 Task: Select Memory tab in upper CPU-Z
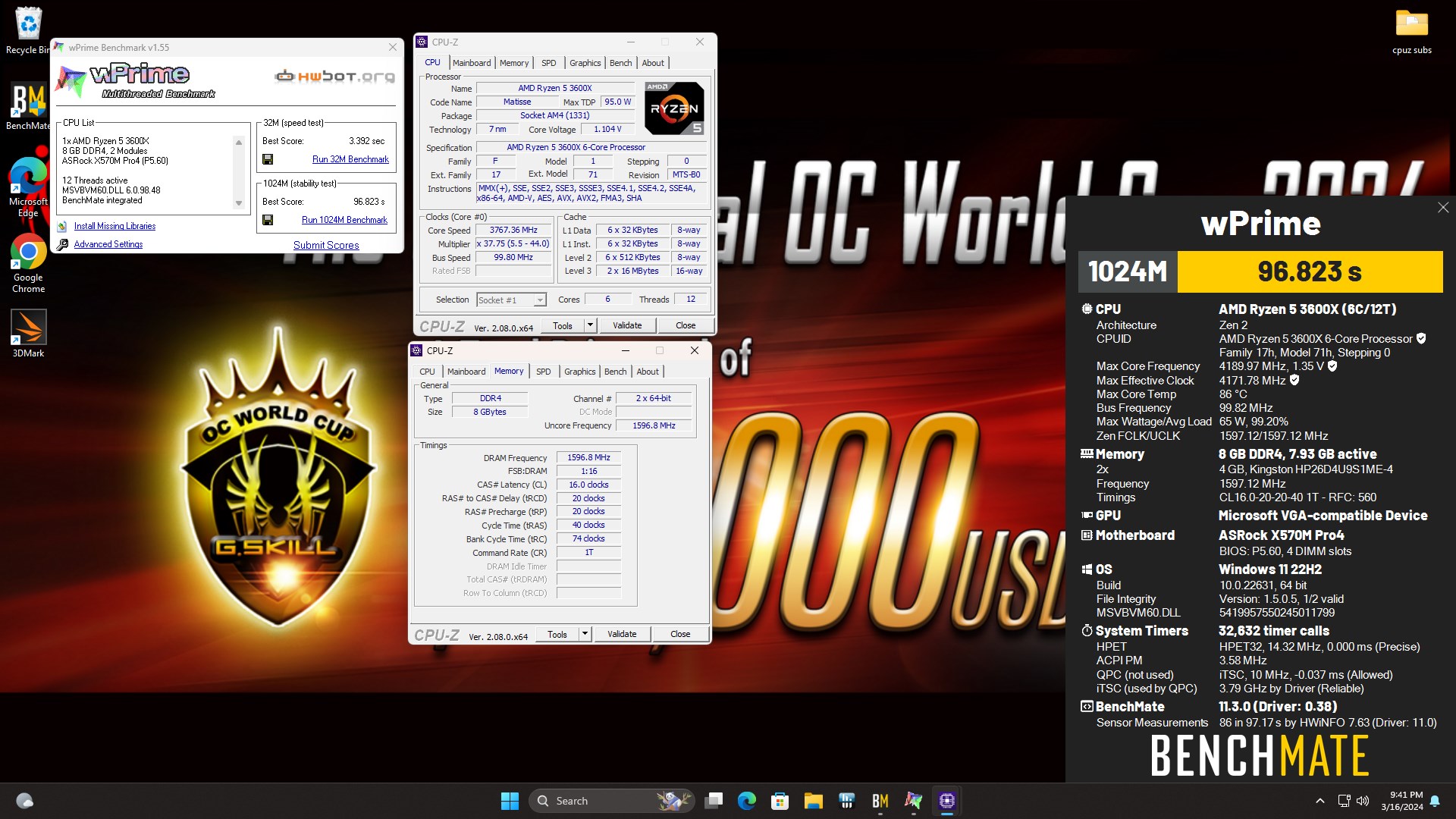tap(514, 63)
